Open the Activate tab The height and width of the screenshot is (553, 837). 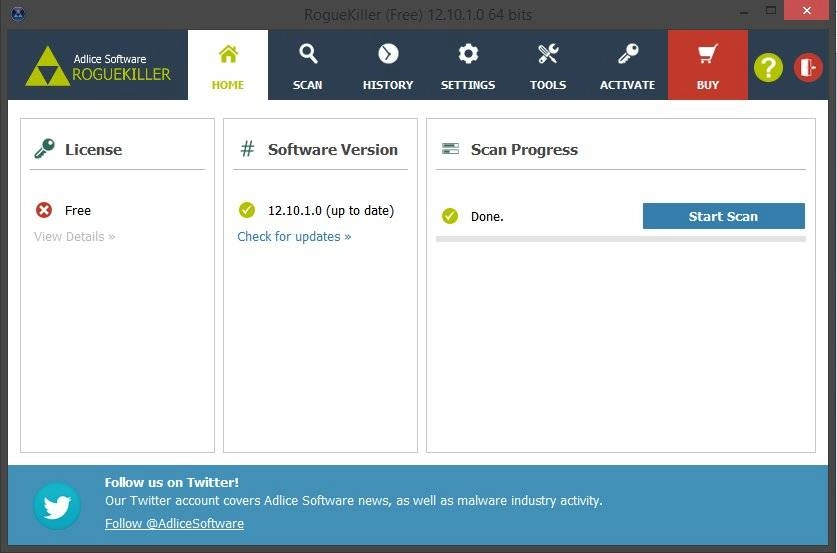[x=628, y=65]
